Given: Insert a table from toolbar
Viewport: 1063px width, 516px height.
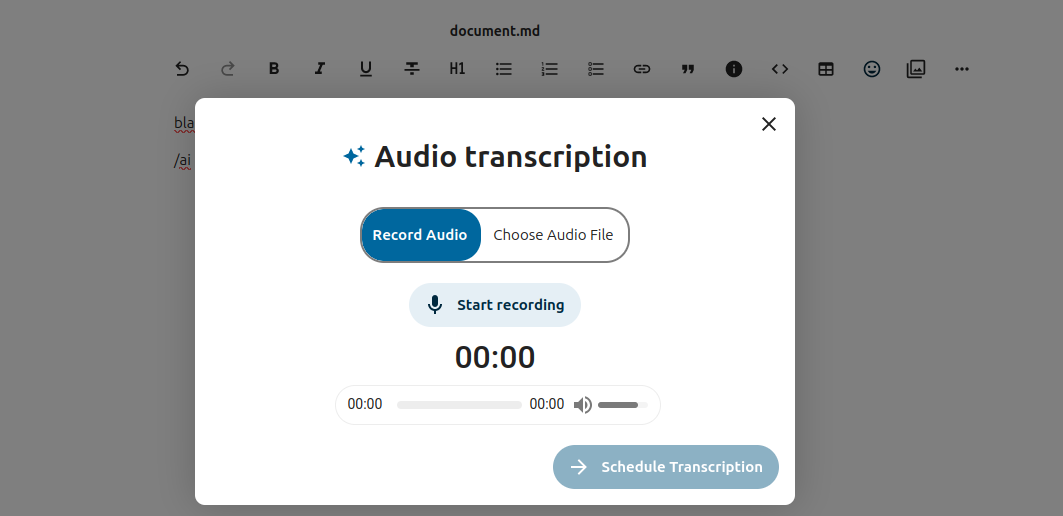Looking at the screenshot, I should tap(826, 69).
